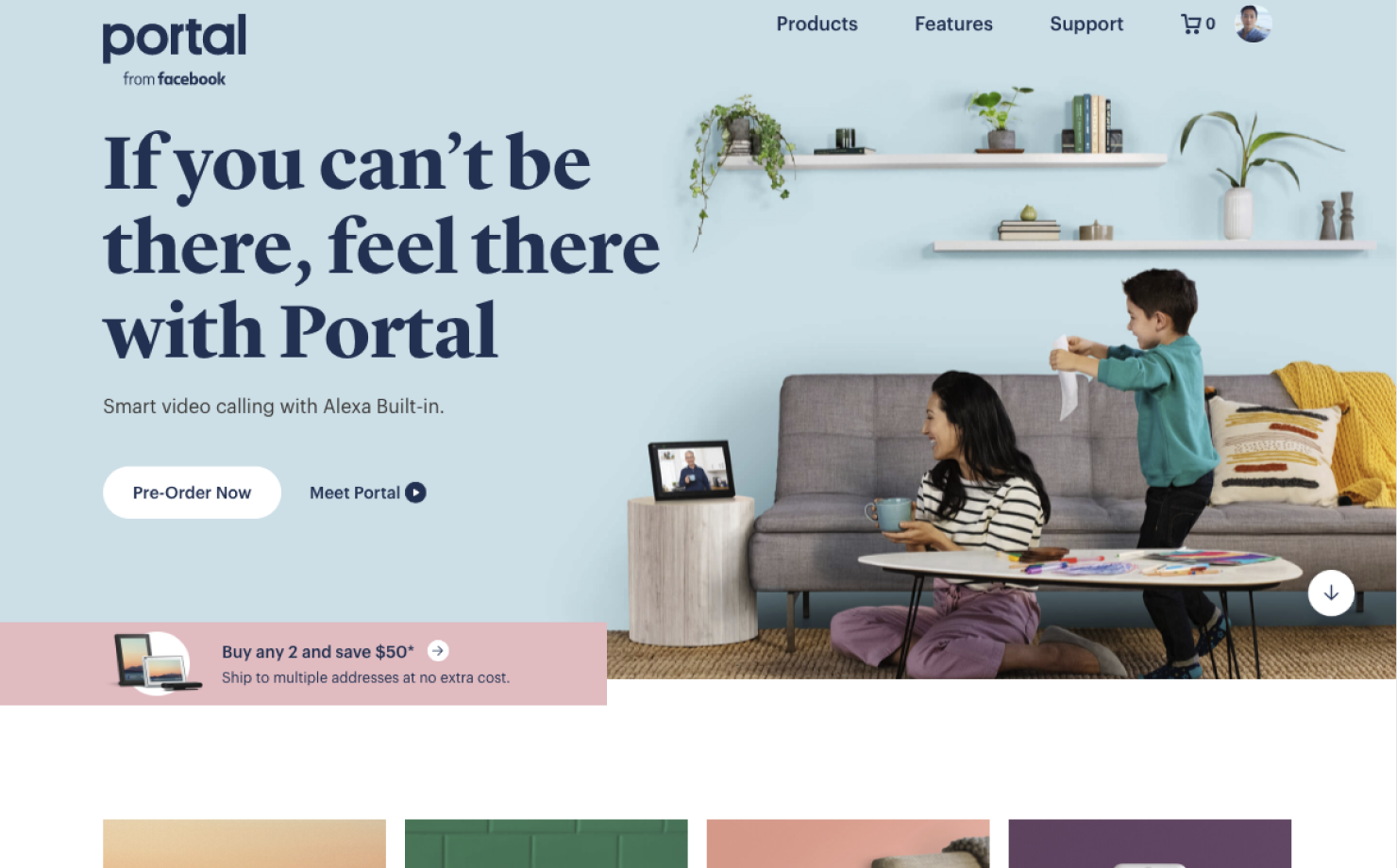Viewport: 1397px width, 868px height.
Task: Click the arrow icon next to save $50
Action: coord(438,651)
